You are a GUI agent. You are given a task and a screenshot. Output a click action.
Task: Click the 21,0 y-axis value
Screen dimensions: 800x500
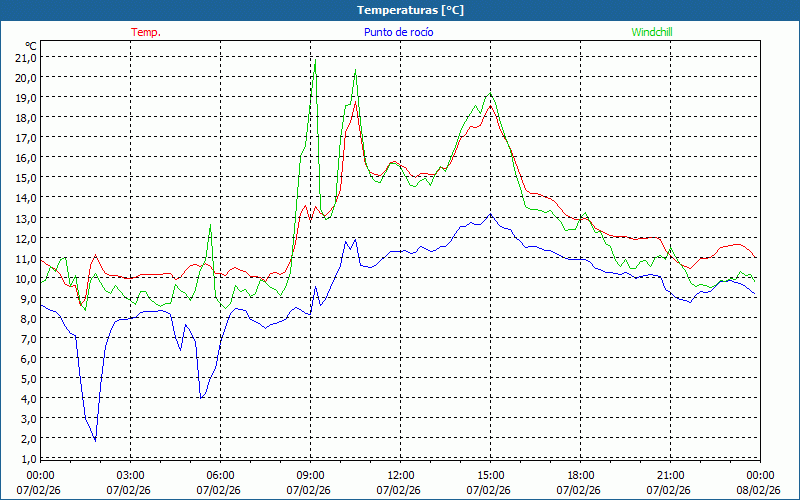25,57
